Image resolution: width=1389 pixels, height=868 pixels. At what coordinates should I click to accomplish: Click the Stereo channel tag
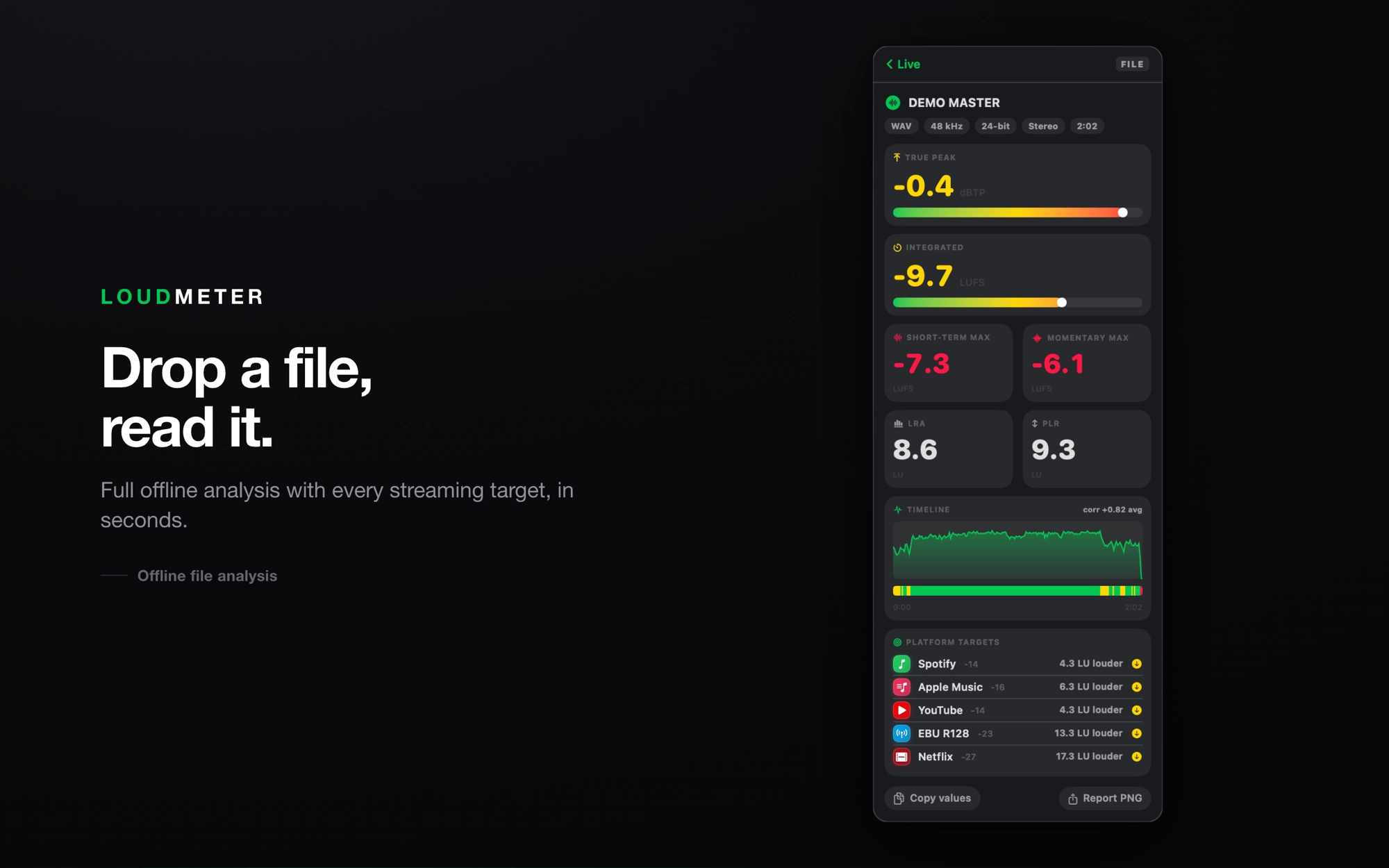point(1042,126)
